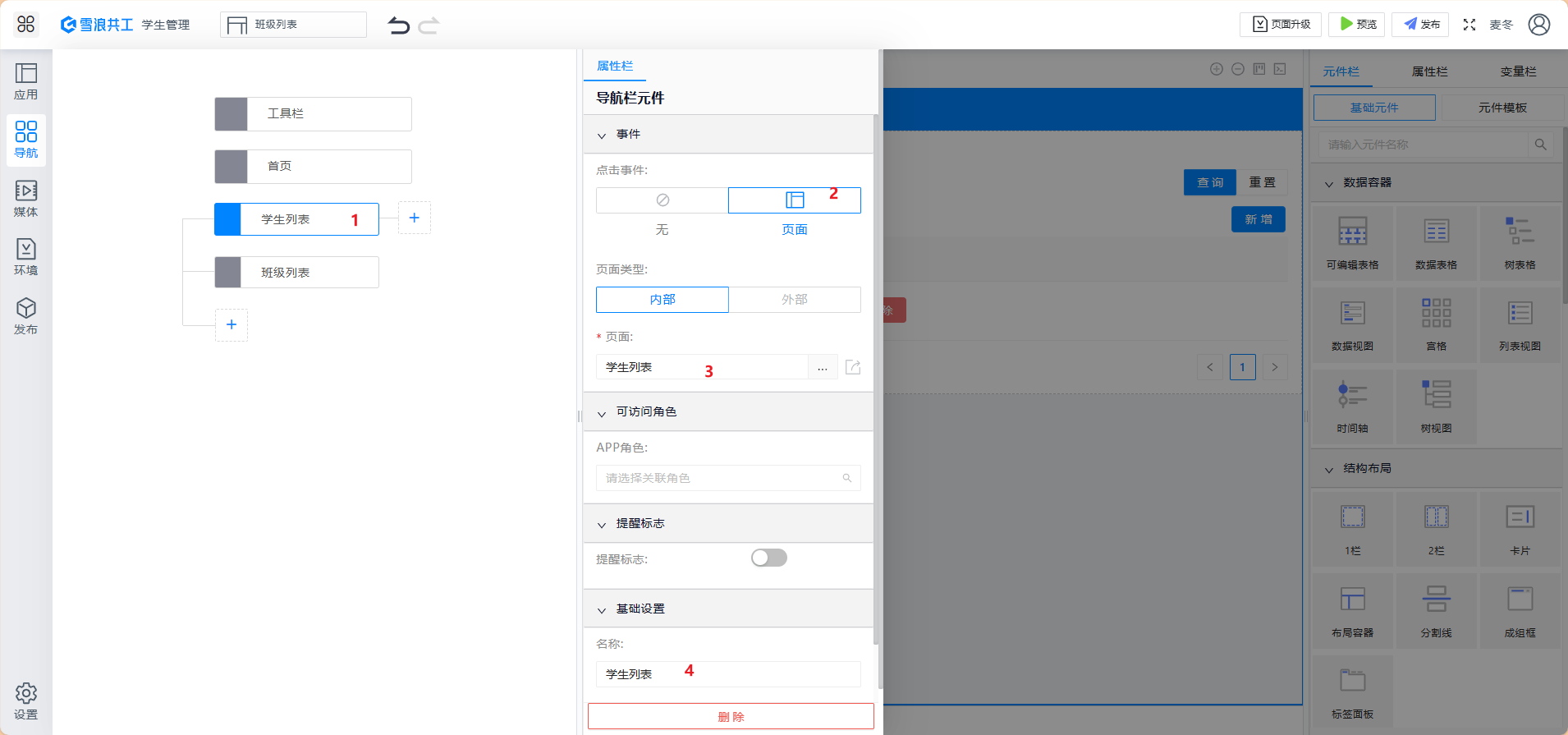
Task: Pick the 成组框 component
Action: 1520,611
